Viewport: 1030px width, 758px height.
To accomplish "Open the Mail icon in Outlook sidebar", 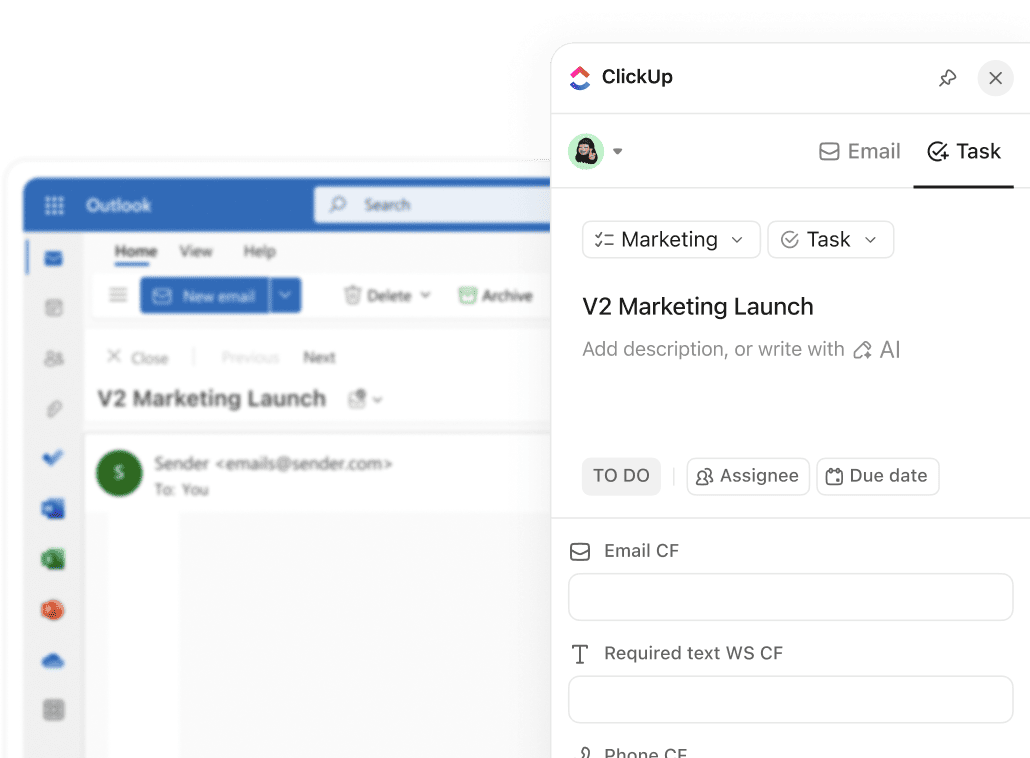I will (53, 258).
